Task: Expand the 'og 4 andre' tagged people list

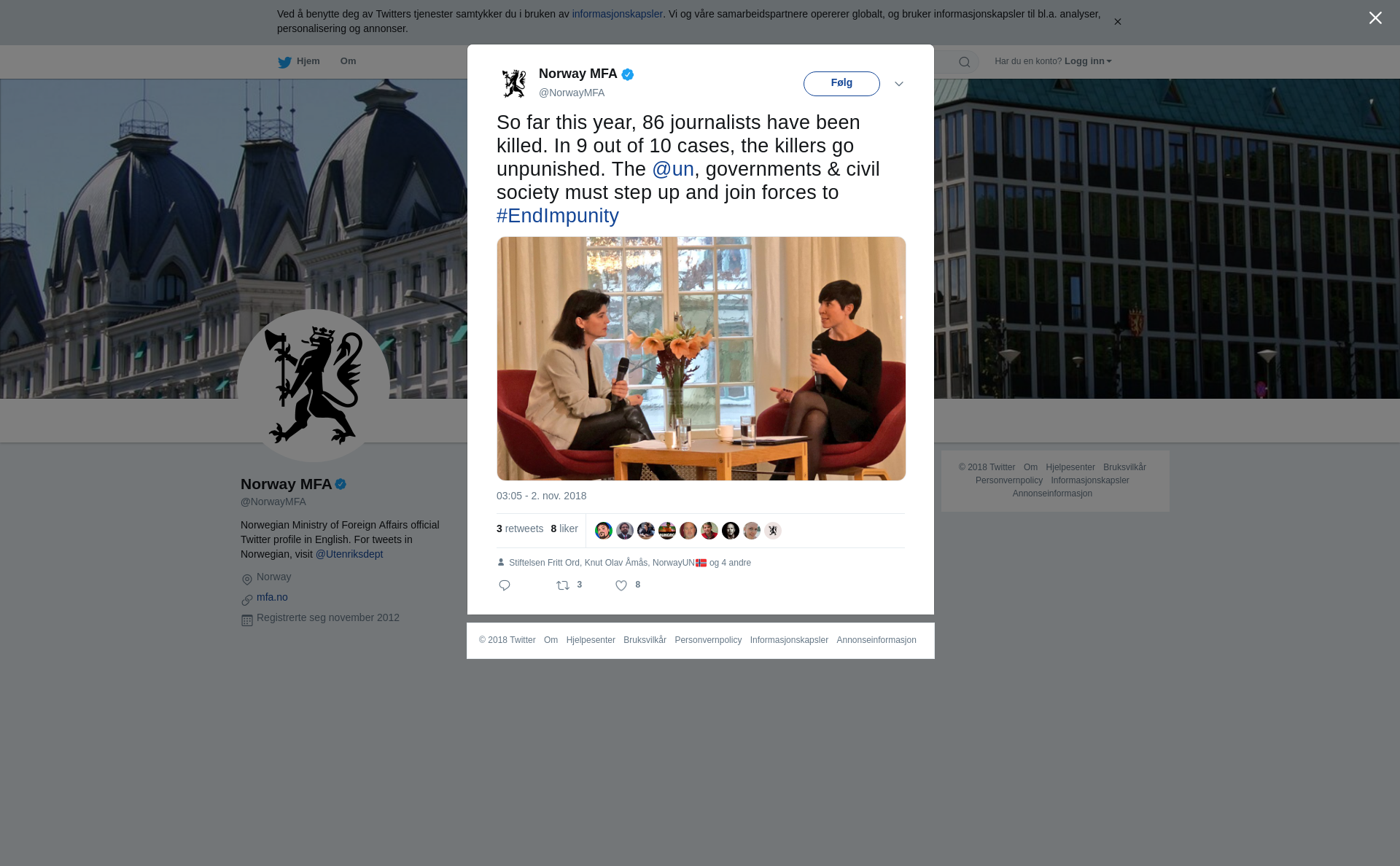Action: point(730,563)
